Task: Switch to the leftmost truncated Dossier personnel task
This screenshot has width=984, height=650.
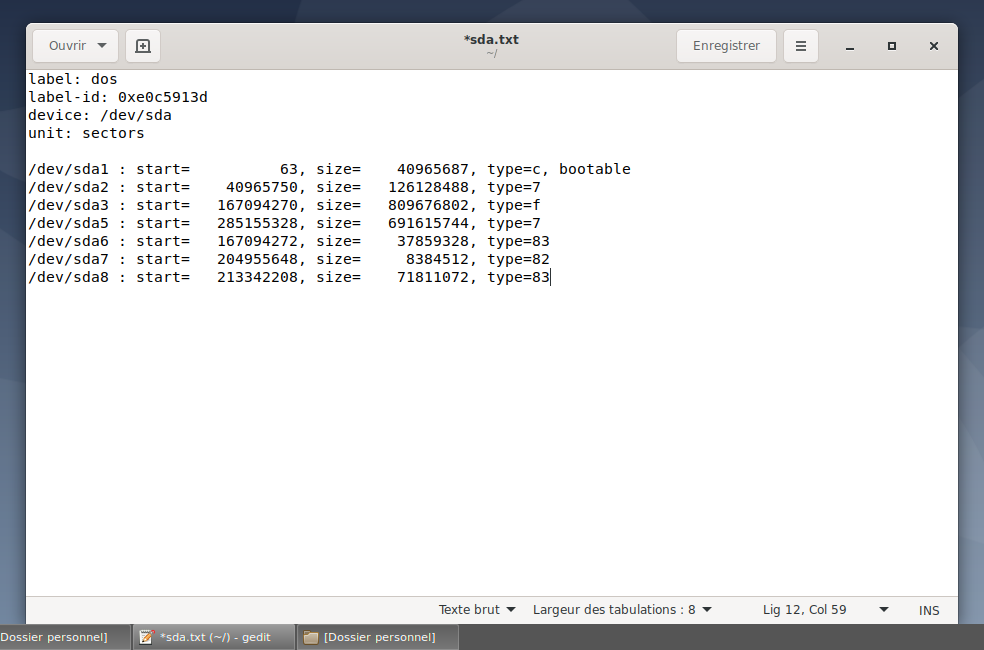Action: click(x=62, y=637)
